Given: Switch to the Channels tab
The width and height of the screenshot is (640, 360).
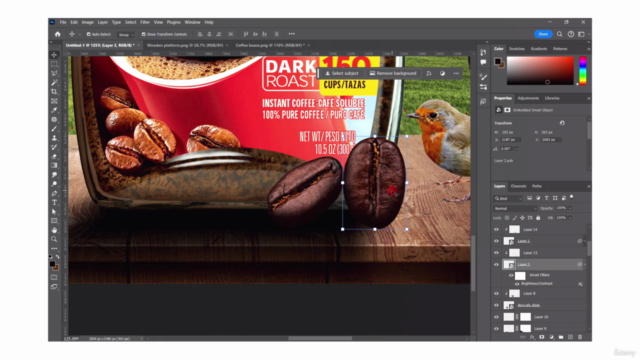Looking at the screenshot, I should click(x=518, y=186).
